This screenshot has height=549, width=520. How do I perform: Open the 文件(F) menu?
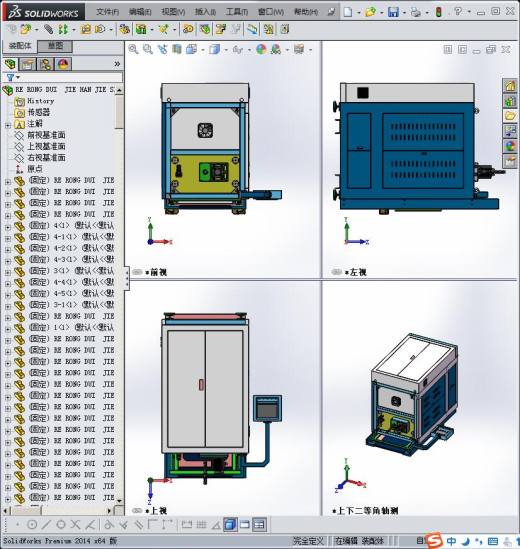107,12
